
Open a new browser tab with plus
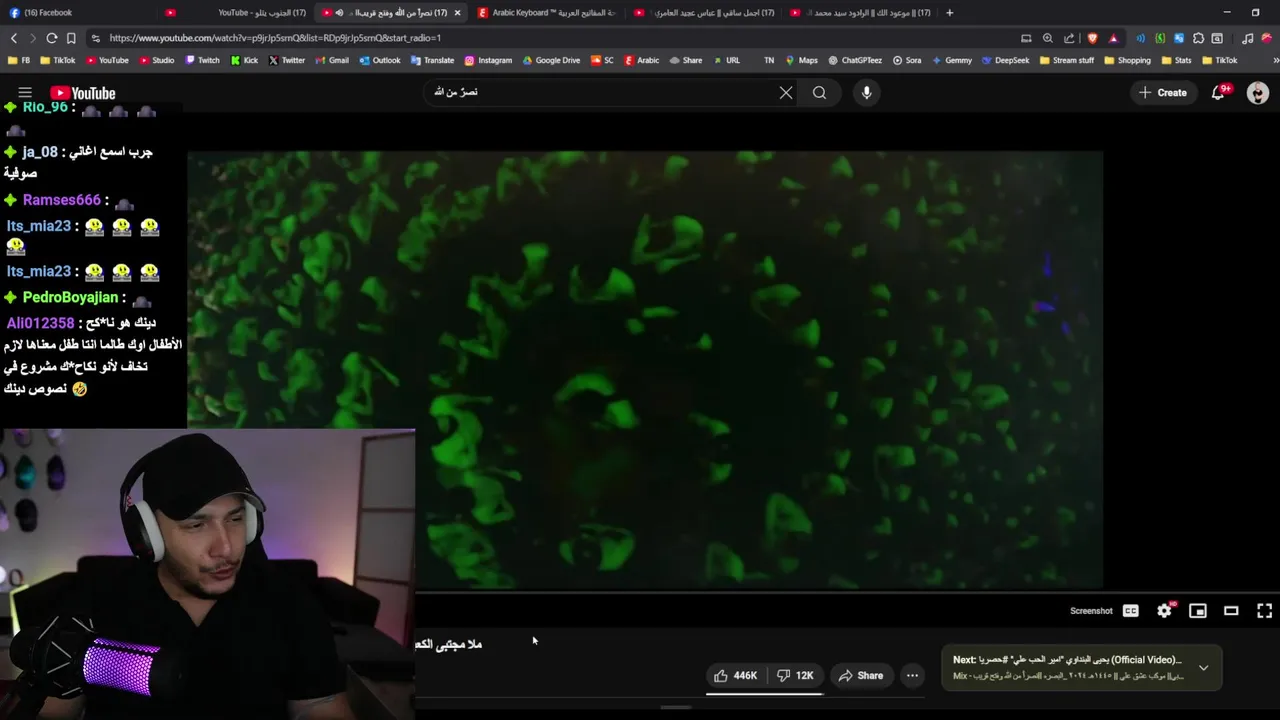[x=949, y=13]
